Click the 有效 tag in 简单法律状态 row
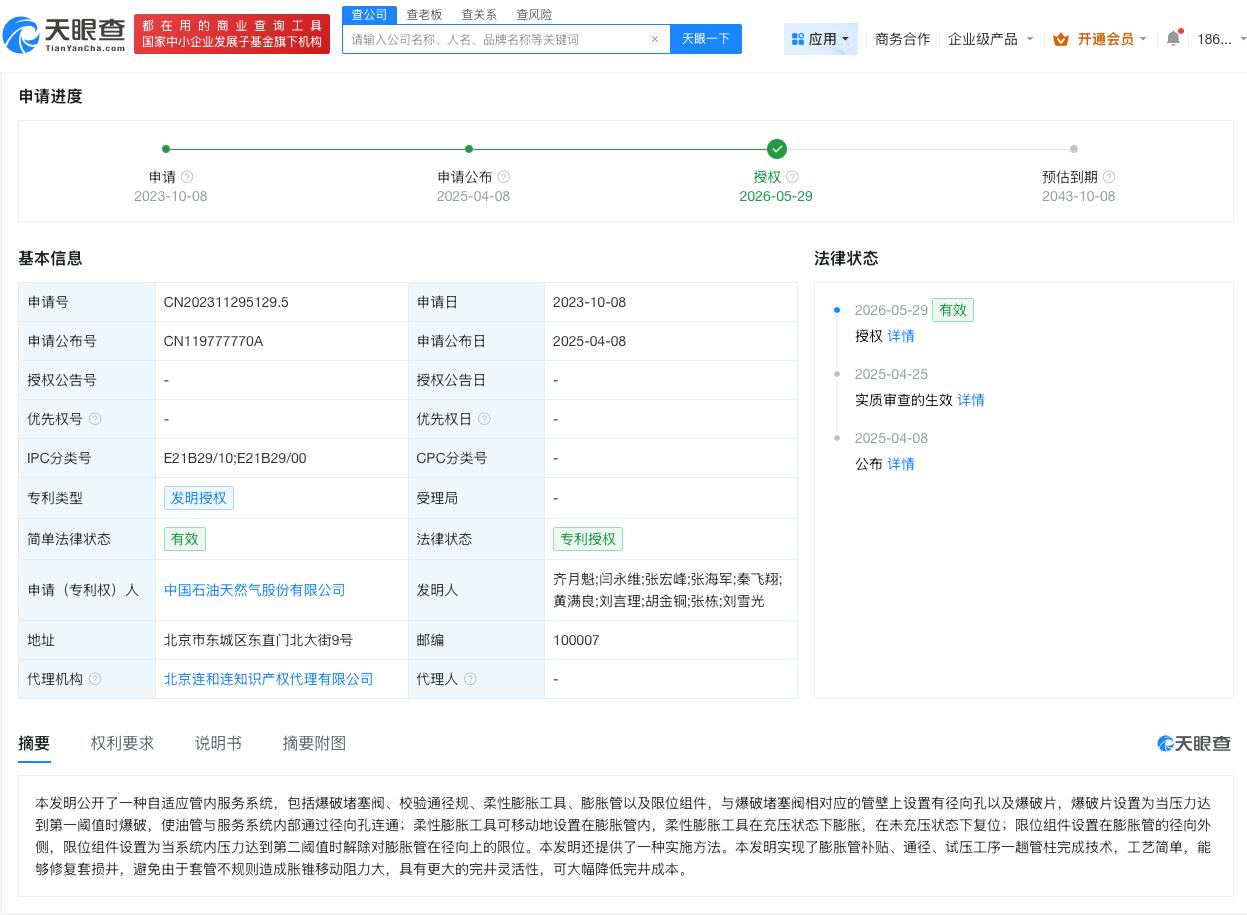This screenshot has height=915, width=1247. [x=185, y=539]
